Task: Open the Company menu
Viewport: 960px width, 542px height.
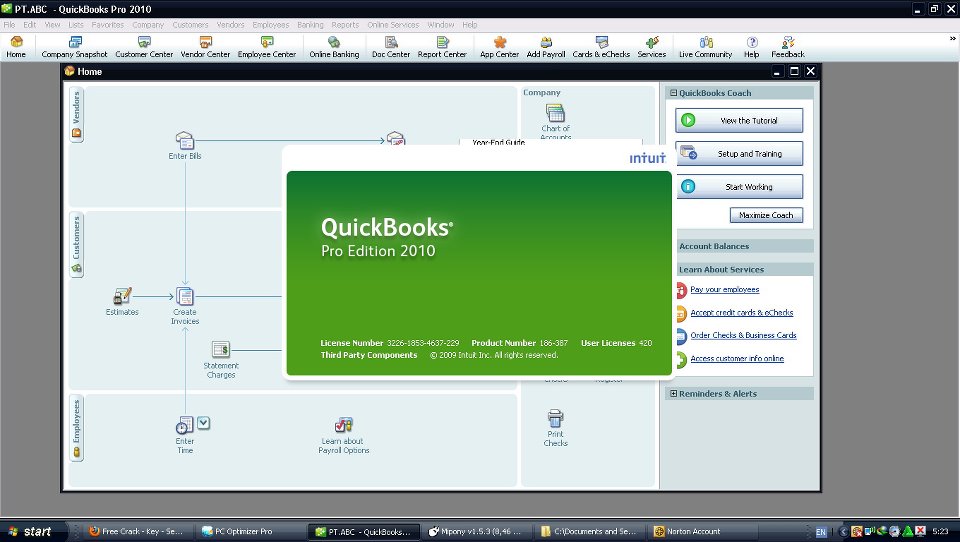Action: point(148,25)
